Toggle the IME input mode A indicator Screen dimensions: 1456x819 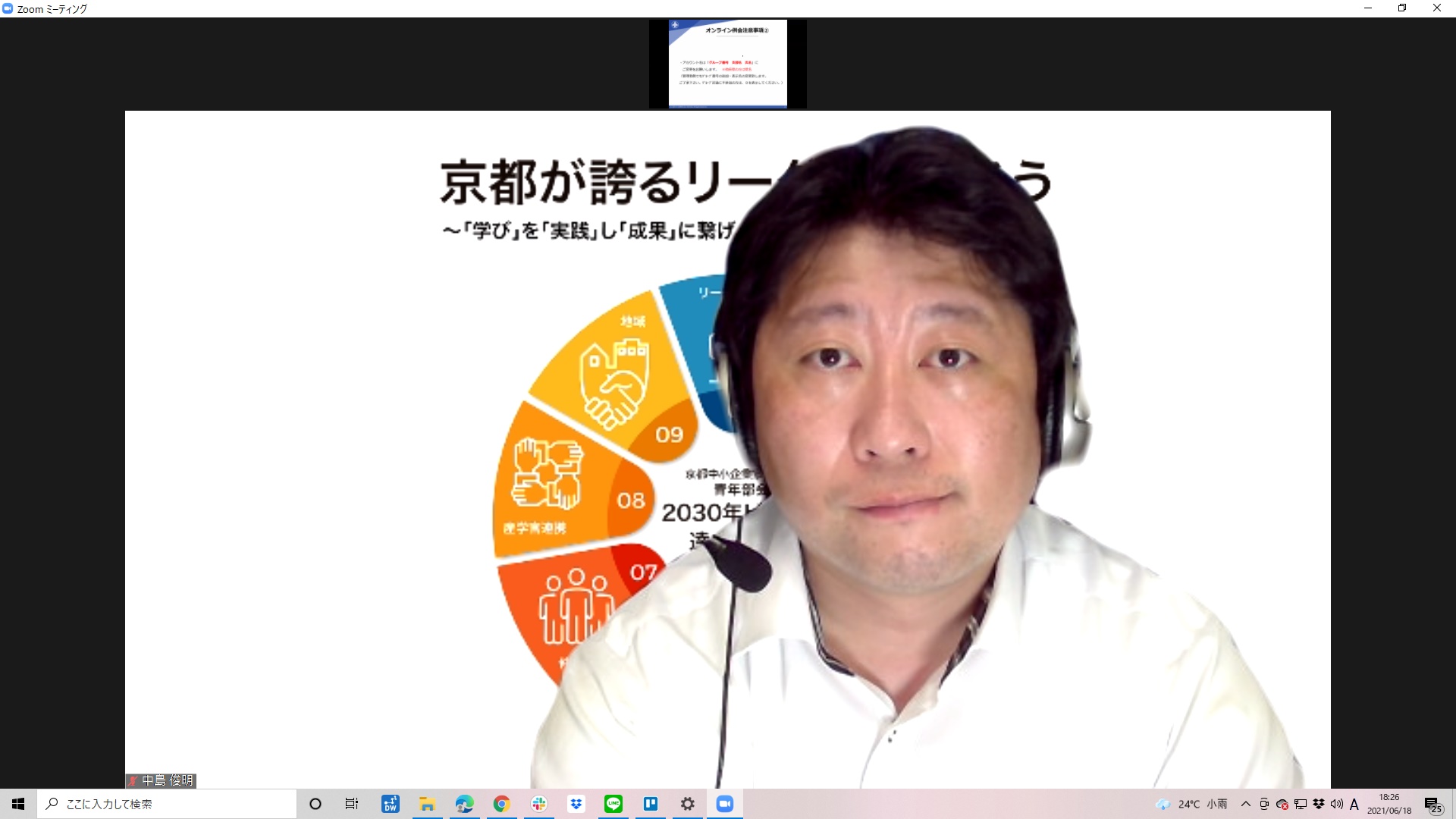click(1354, 804)
